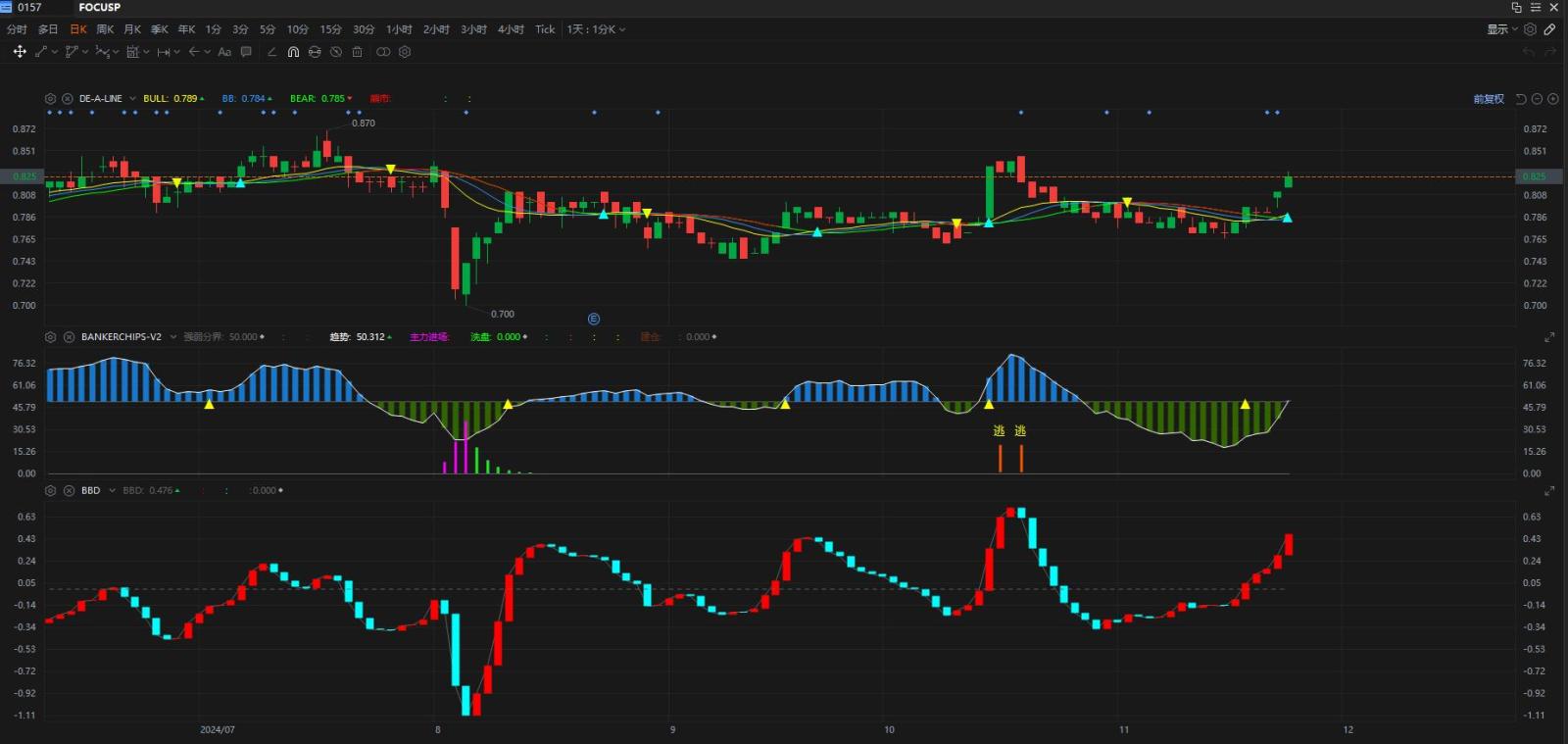The height and width of the screenshot is (744, 1568).
Task: Expand the 显示 display dropdown
Action: tap(1502, 29)
